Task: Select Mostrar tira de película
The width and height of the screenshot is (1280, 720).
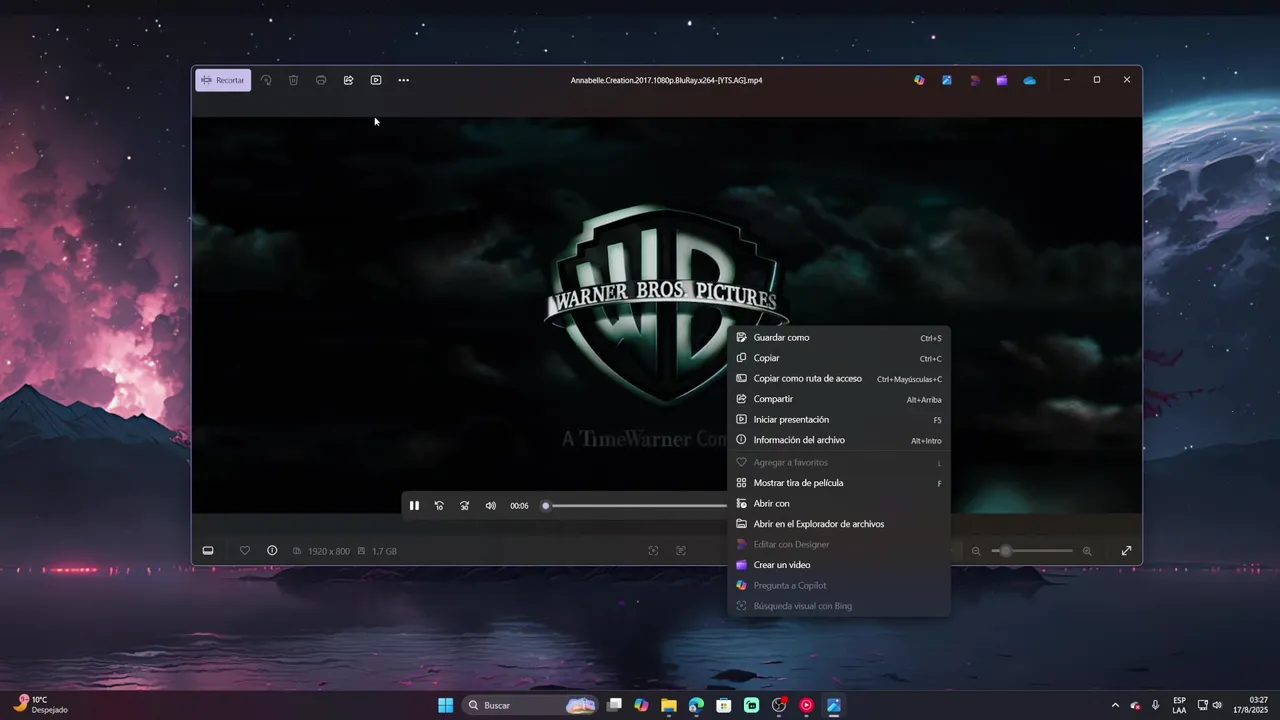Action: (x=838, y=483)
